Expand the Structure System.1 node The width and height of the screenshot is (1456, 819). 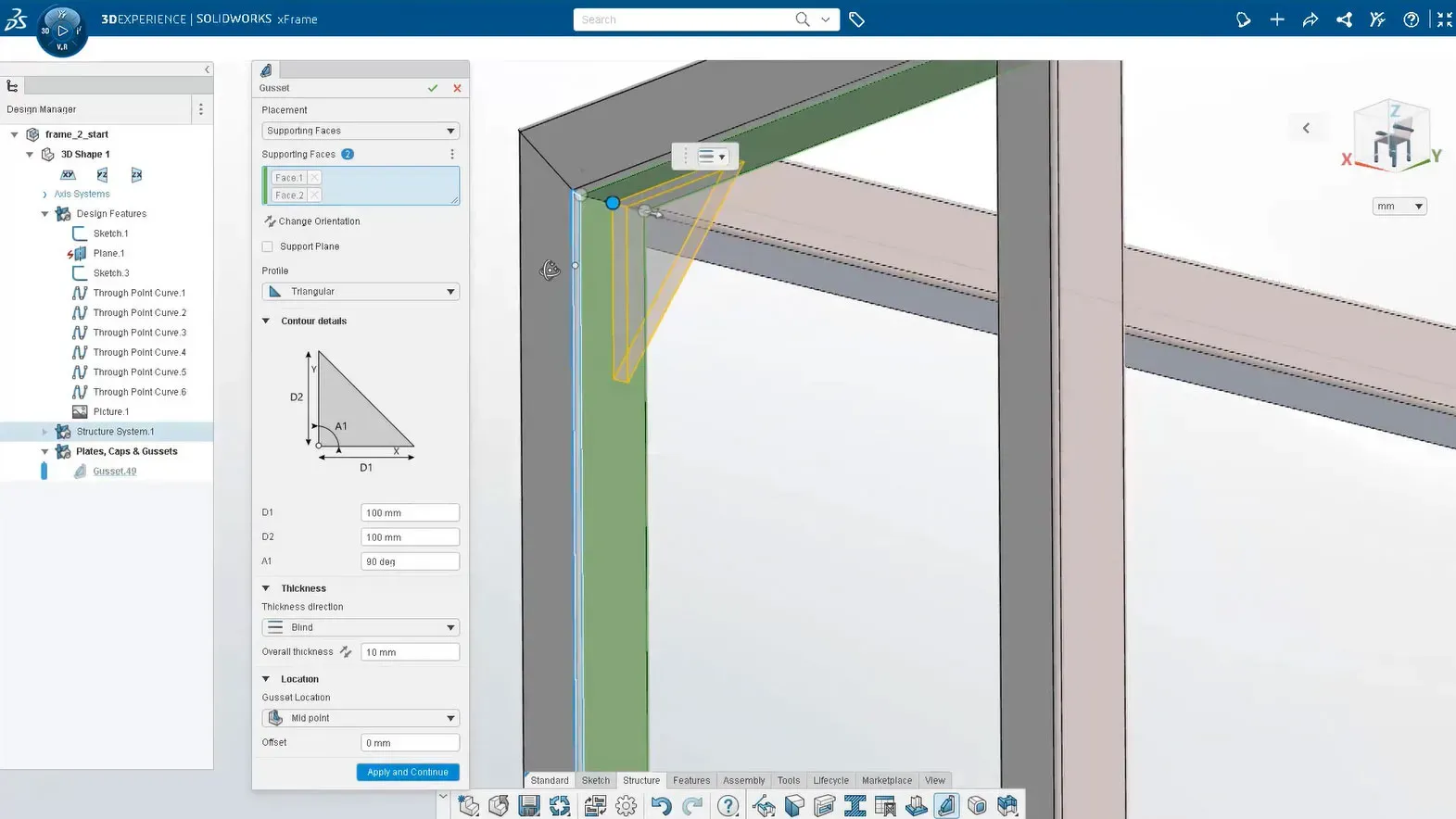[x=44, y=432]
